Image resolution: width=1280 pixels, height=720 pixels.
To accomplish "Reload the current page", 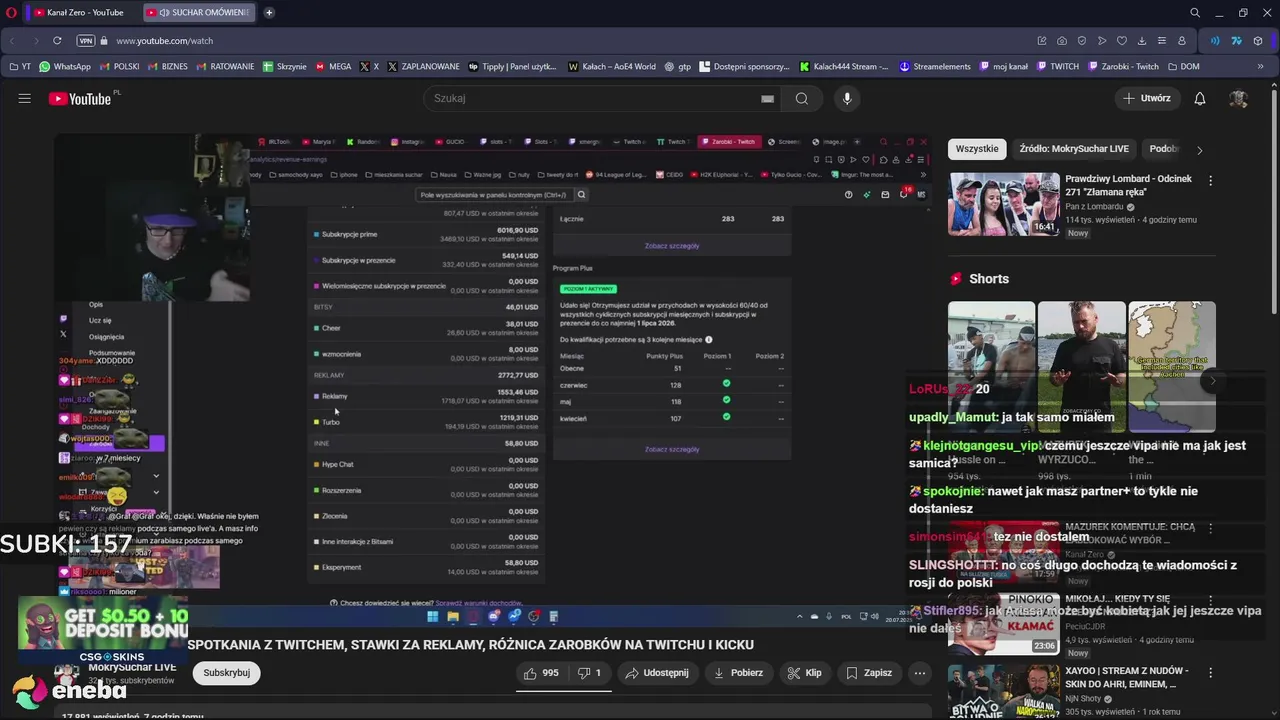I will (x=57, y=41).
